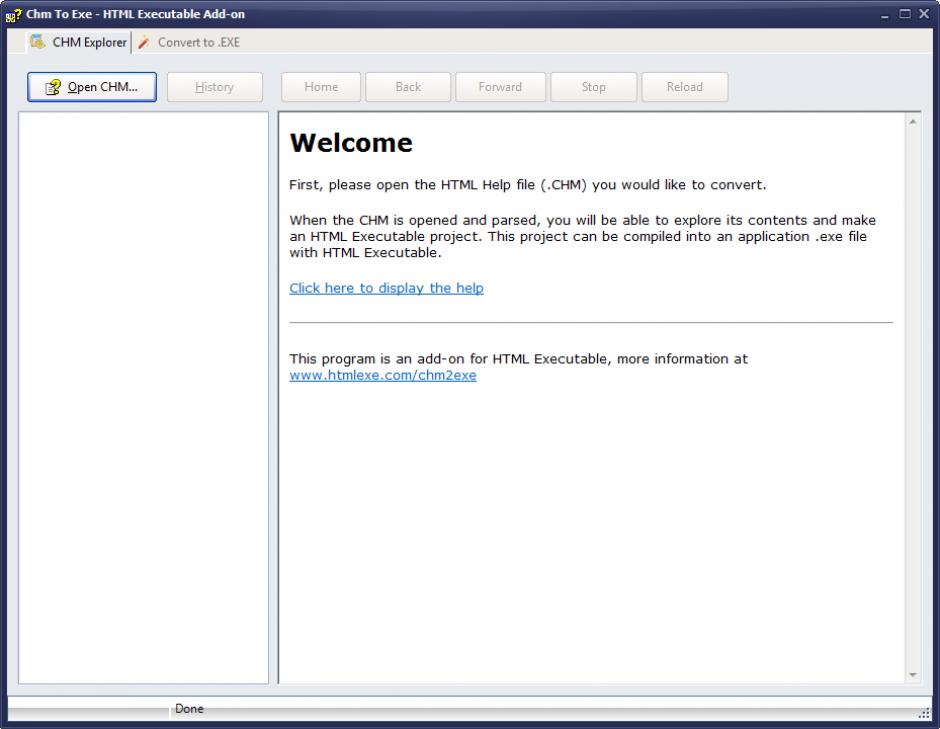
Task: Click the Chm To Exe app icon in title bar
Action: tap(13, 15)
